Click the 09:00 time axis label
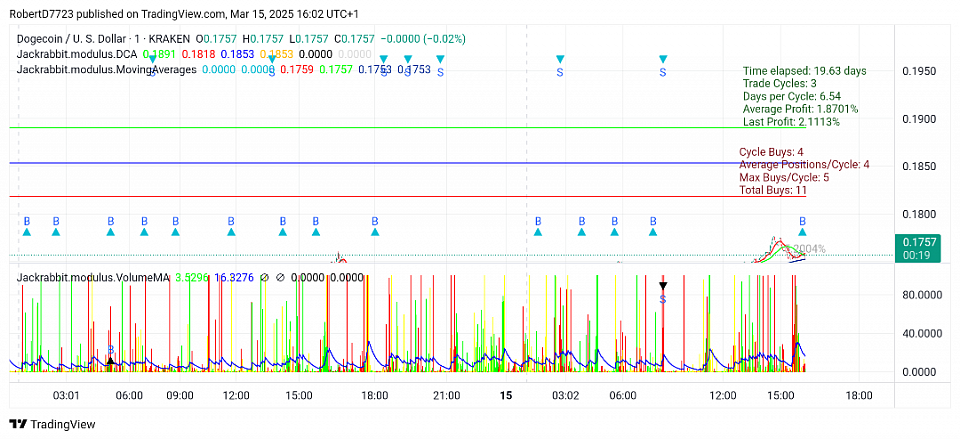Viewport: 960px width, 439px height. pos(181,396)
